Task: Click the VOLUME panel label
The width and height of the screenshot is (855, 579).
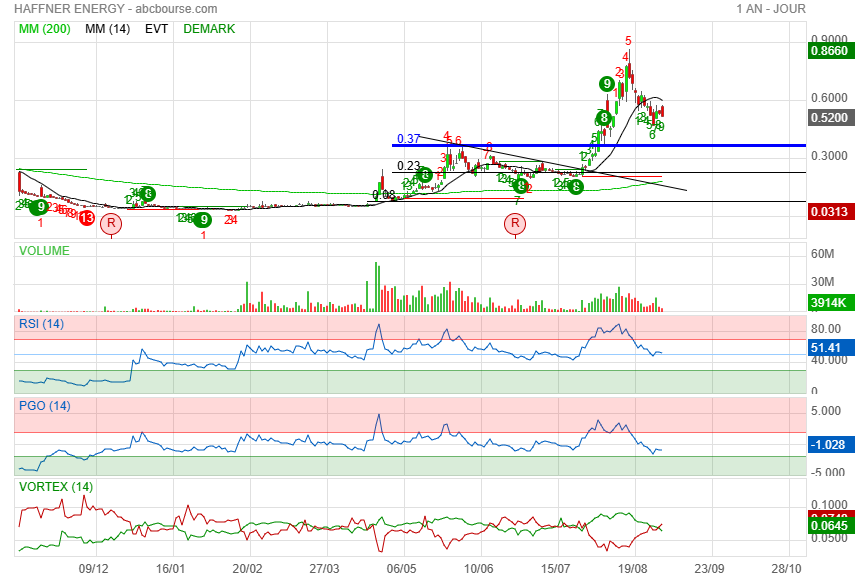Action: [44, 251]
